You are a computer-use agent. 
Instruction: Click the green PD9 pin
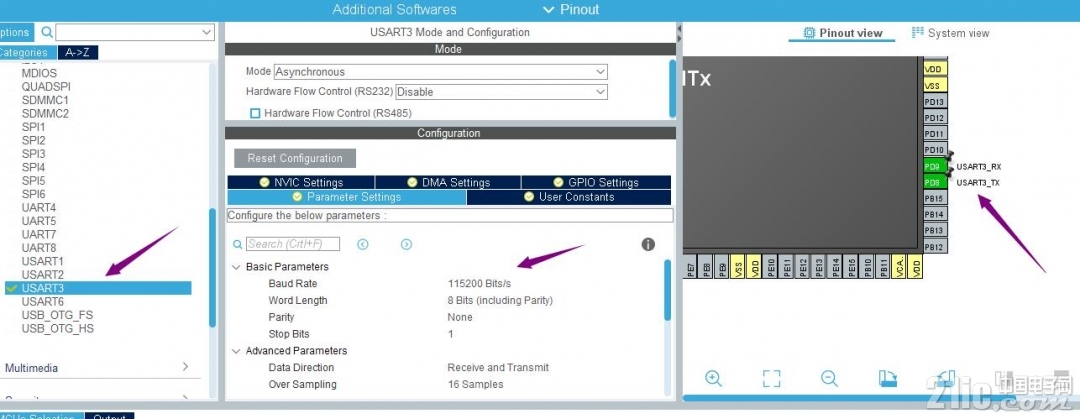(935, 166)
